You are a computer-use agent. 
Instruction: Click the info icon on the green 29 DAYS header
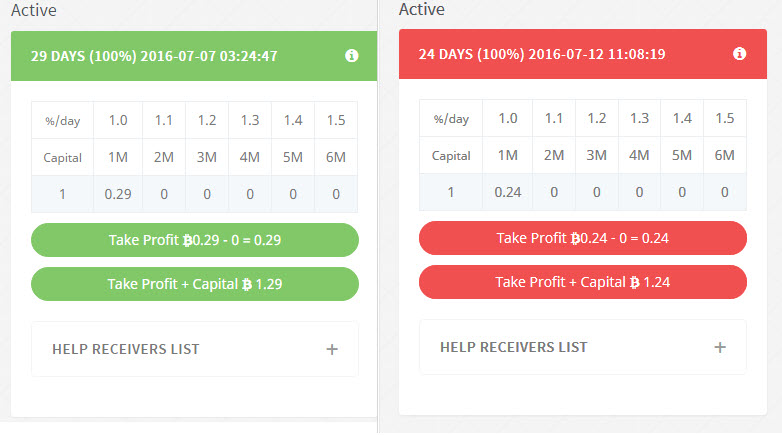click(x=351, y=56)
